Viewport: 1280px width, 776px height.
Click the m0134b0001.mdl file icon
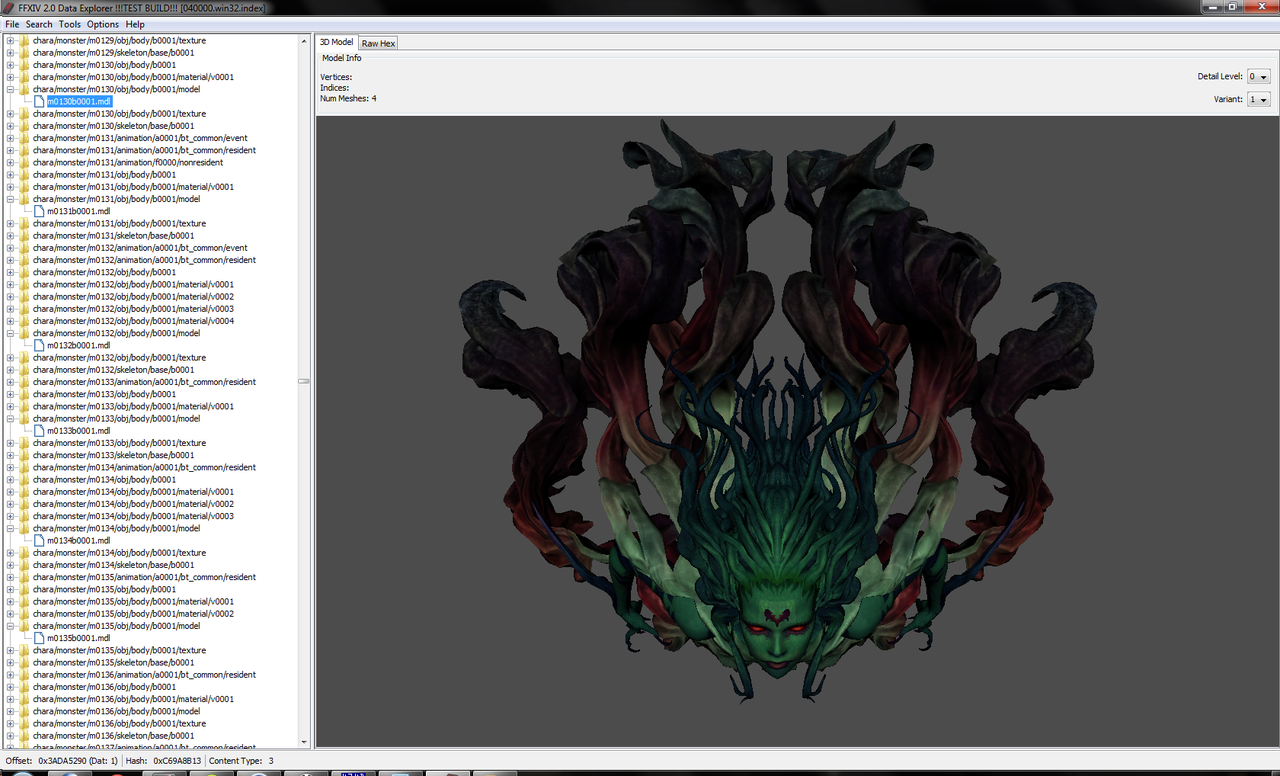pyautogui.click(x=39, y=540)
